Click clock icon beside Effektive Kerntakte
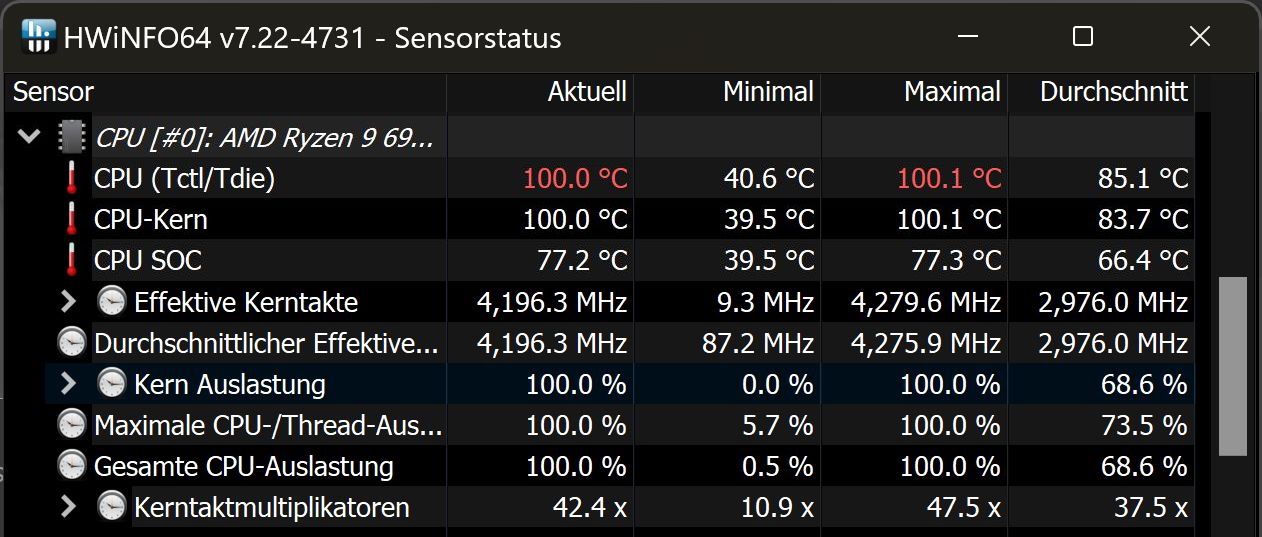Image resolution: width=1262 pixels, height=537 pixels. coord(111,301)
